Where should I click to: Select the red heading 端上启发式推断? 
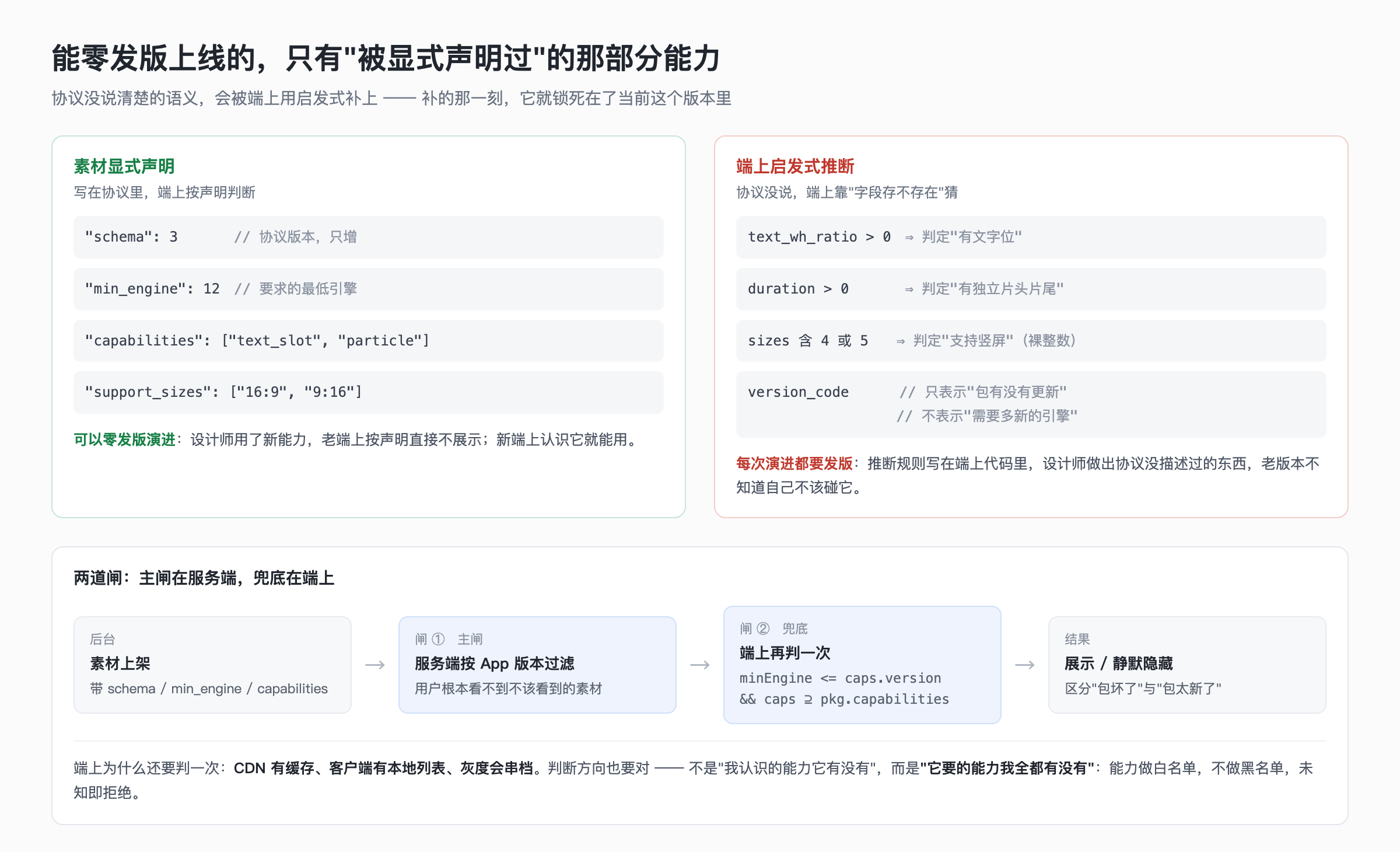pos(795,166)
